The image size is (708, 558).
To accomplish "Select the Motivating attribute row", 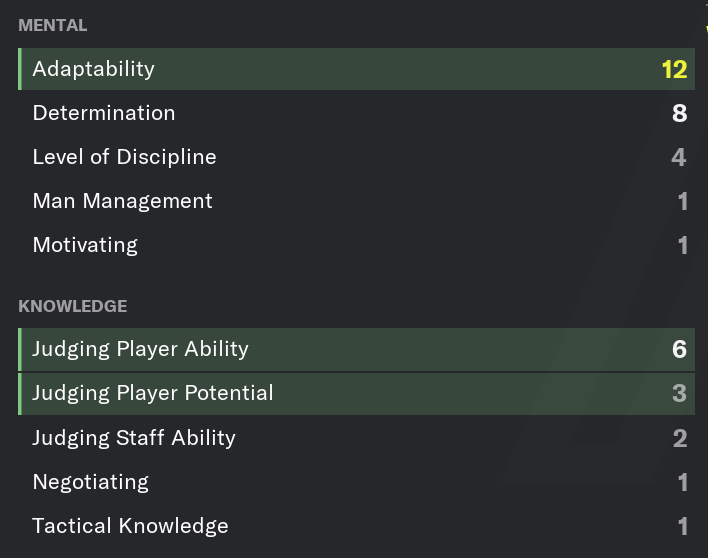I will (x=356, y=245).
